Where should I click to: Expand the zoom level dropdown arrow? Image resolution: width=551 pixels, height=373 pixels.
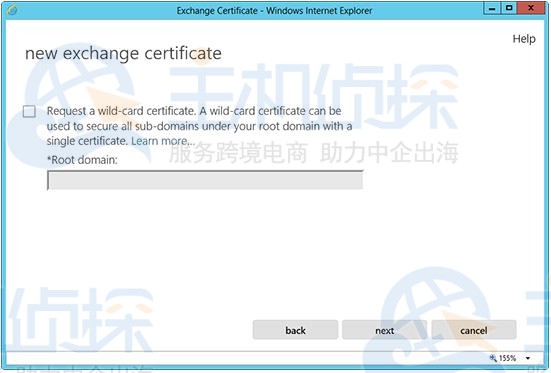528,358
